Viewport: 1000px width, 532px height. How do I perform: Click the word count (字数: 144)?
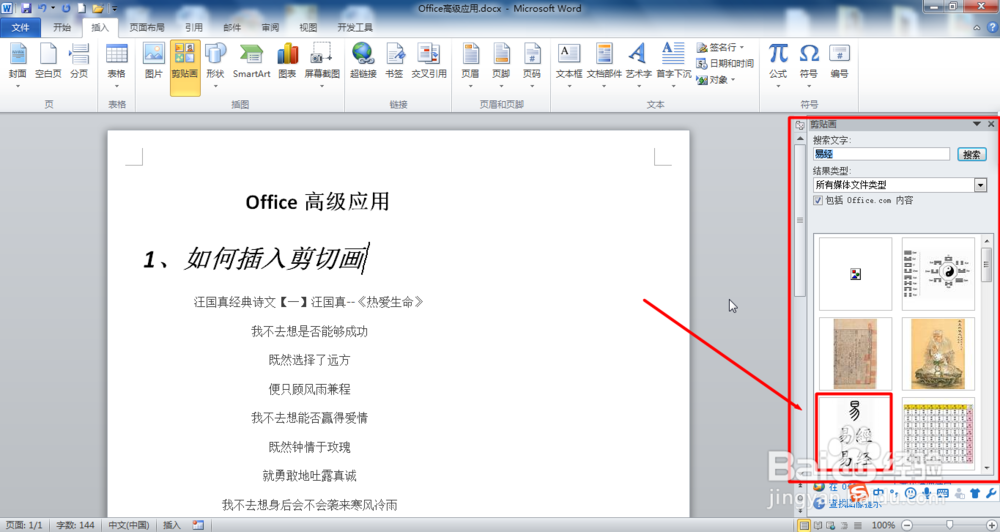point(75,525)
